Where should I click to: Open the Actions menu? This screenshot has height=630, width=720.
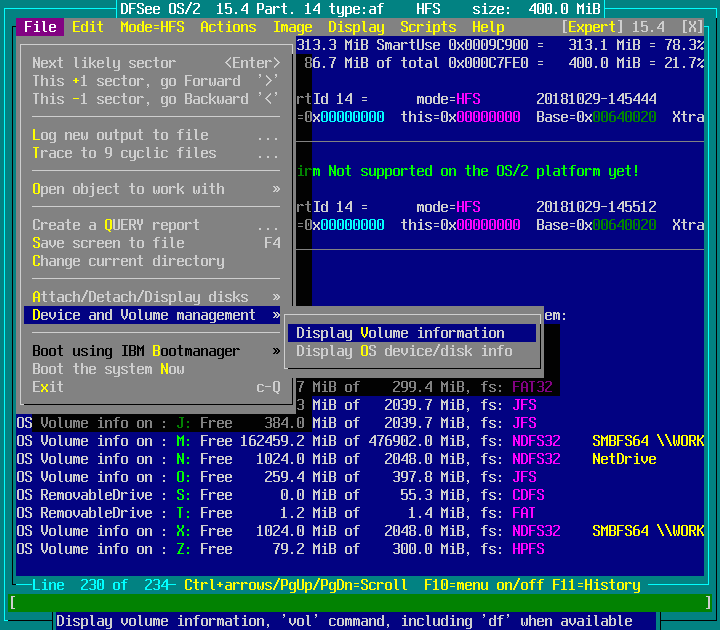[228, 27]
